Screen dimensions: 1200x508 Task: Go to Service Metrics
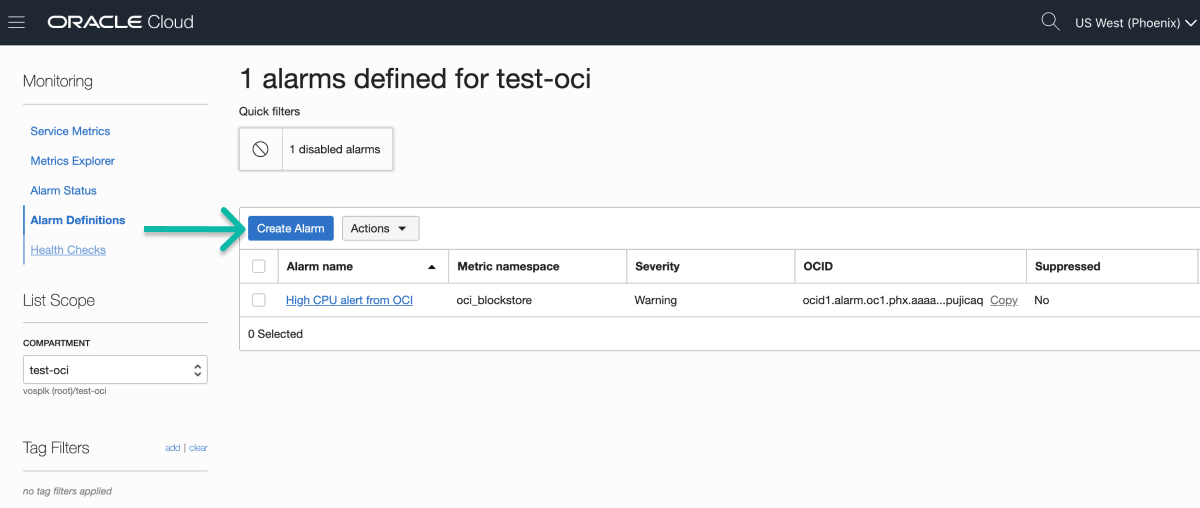point(70,131)
